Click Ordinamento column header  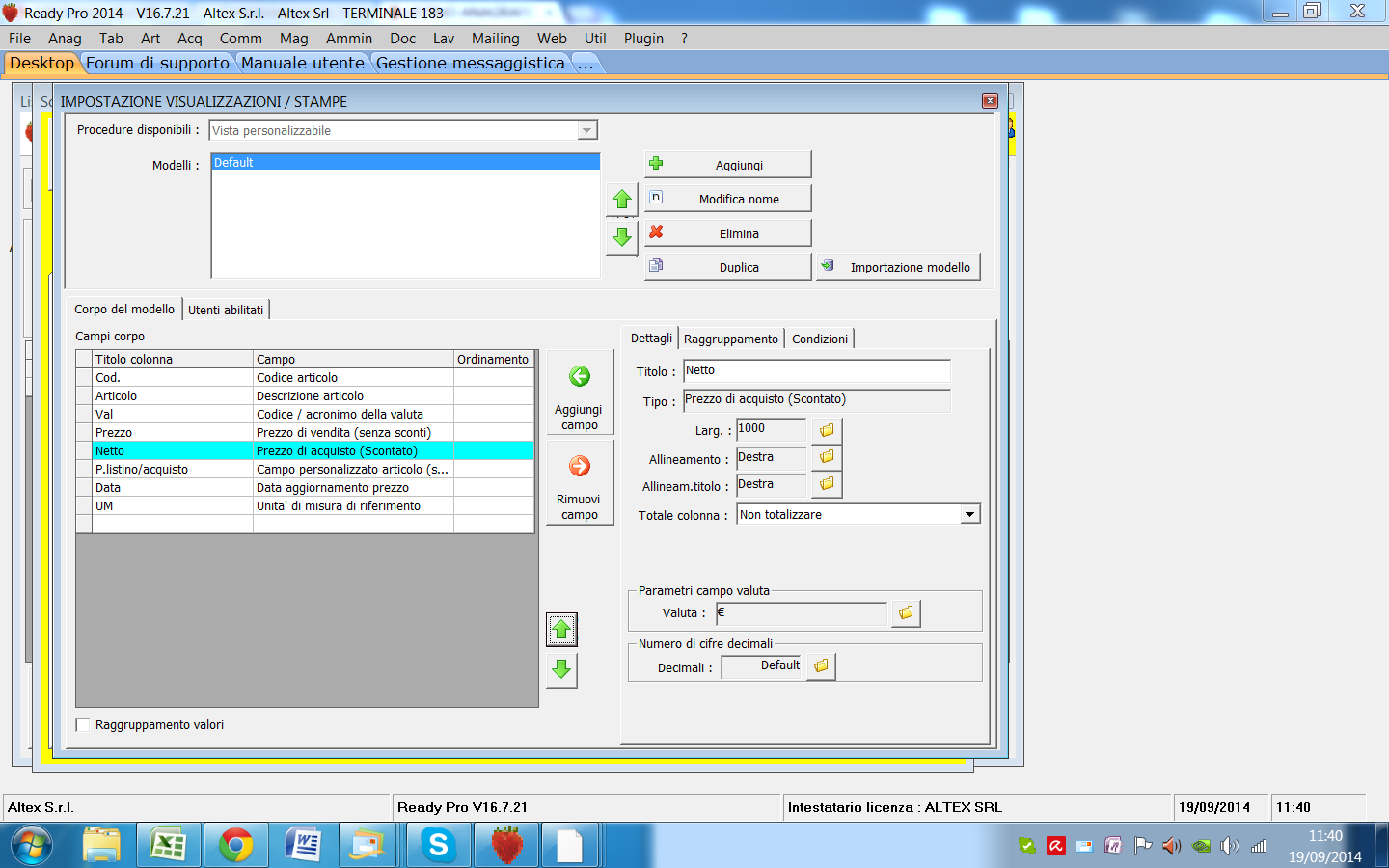point(493,359)
